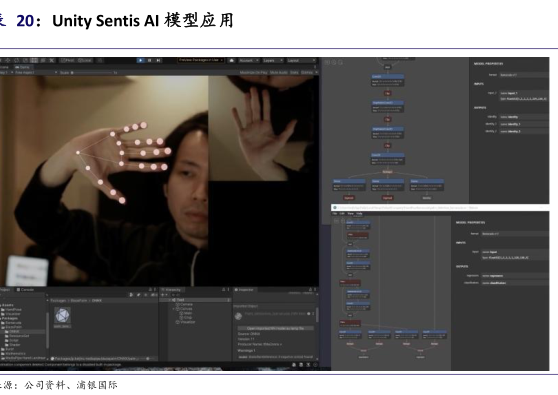Click the left Sigmoid node in upper graph
The height and width of the screenshot is (395, 558).
(x=349, y=198)
